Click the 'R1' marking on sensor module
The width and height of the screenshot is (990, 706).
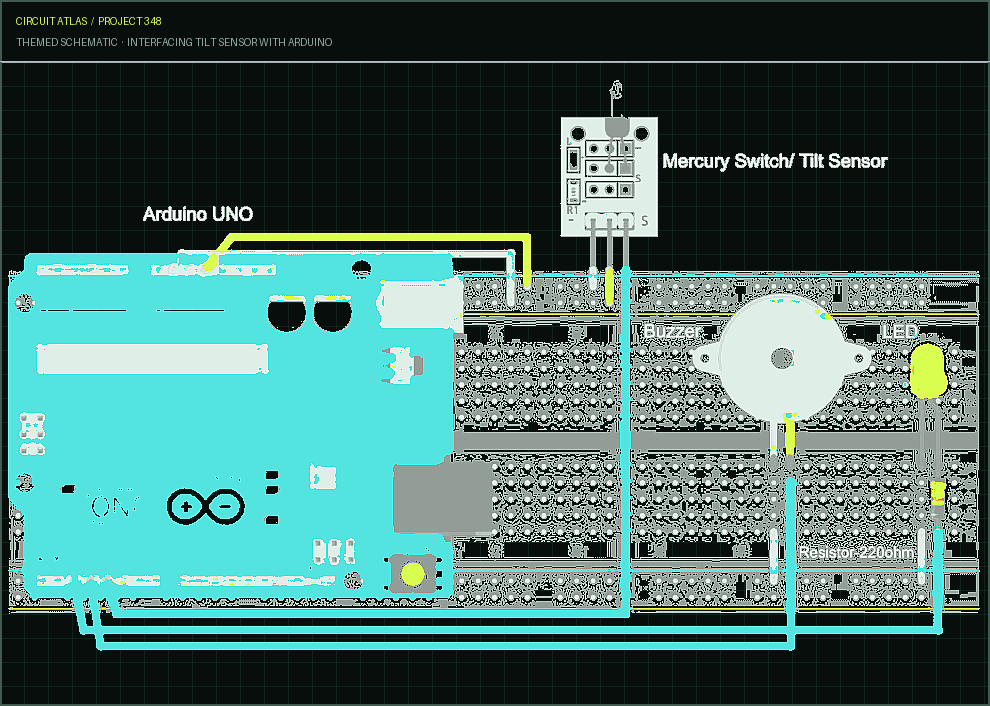click(x=572, y=210)
